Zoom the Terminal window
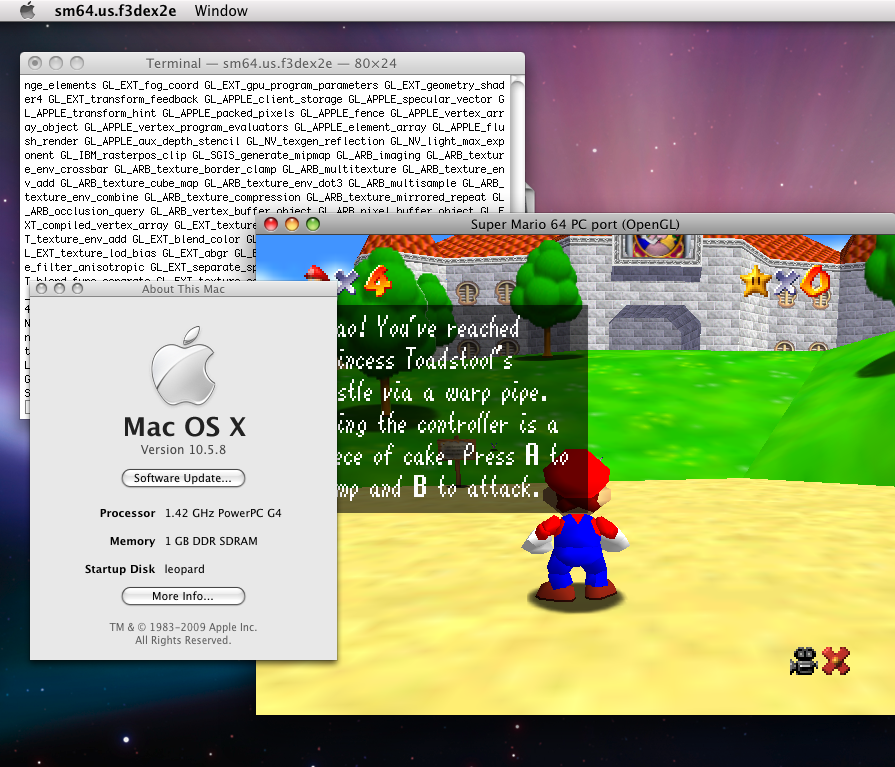895x767 pixels. (77, 63)
